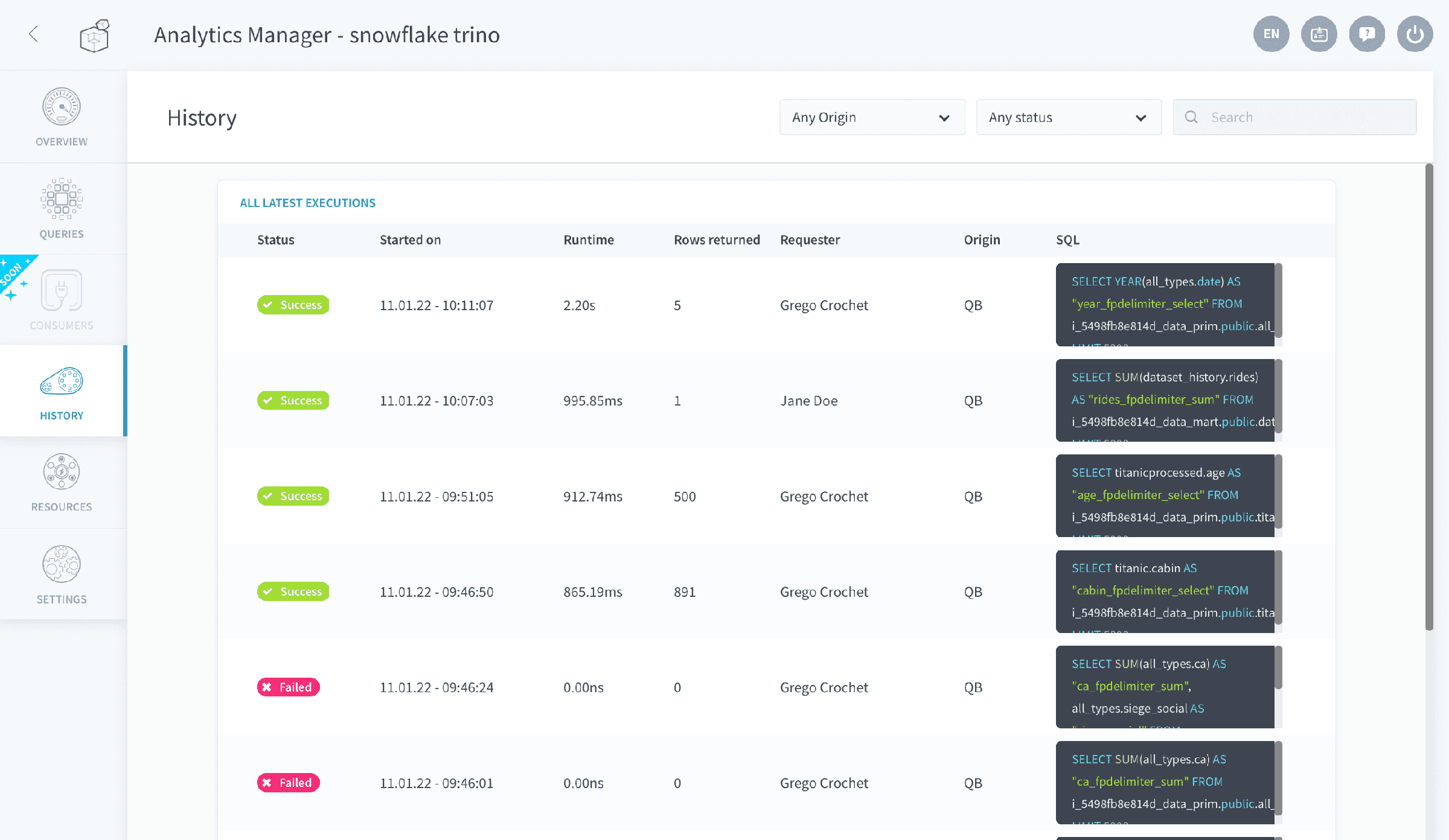Image resolution: width=1449 pixels, height=840 pixels.
Task: Click Success badge for 10:11:07 execution
Action: (x=293, y=305)
